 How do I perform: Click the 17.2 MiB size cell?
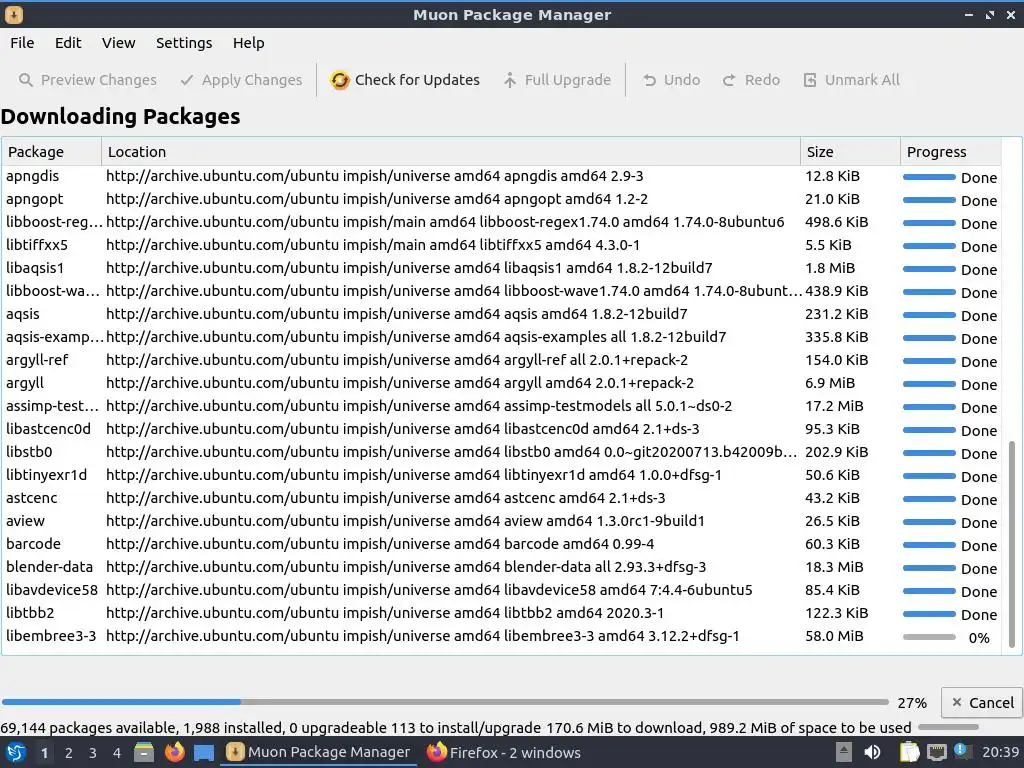(x=834, y=406)
